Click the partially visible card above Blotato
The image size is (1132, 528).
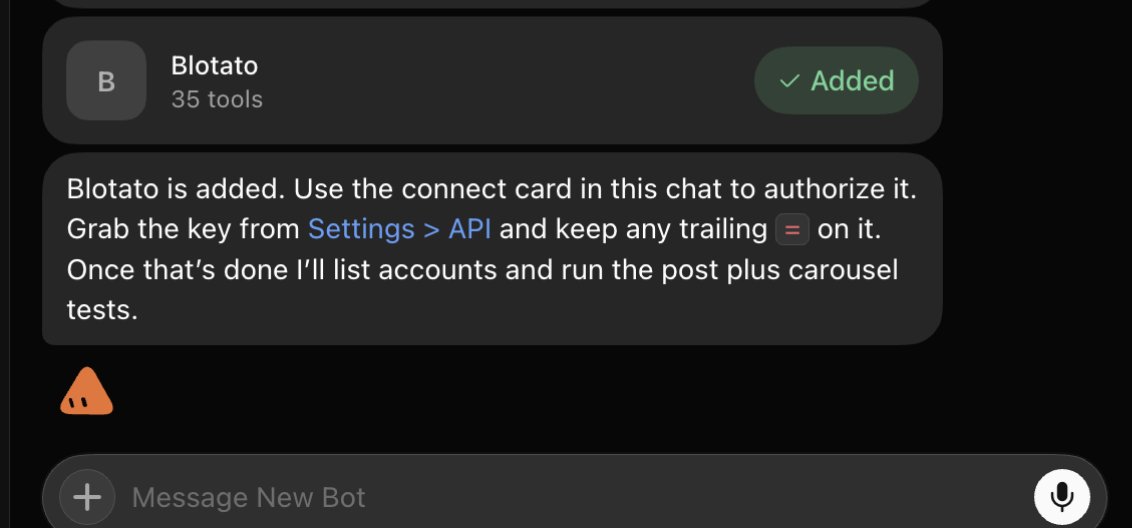pyautogui.click(x=492, y=4)
